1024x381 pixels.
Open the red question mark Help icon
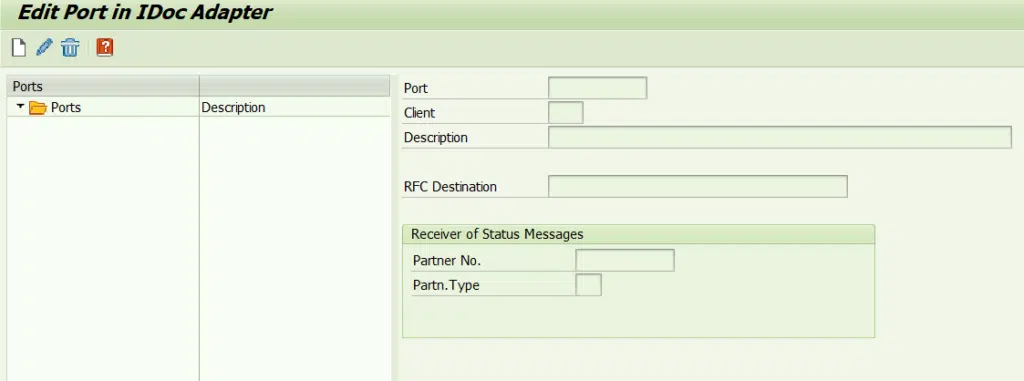tap(104, 47)
